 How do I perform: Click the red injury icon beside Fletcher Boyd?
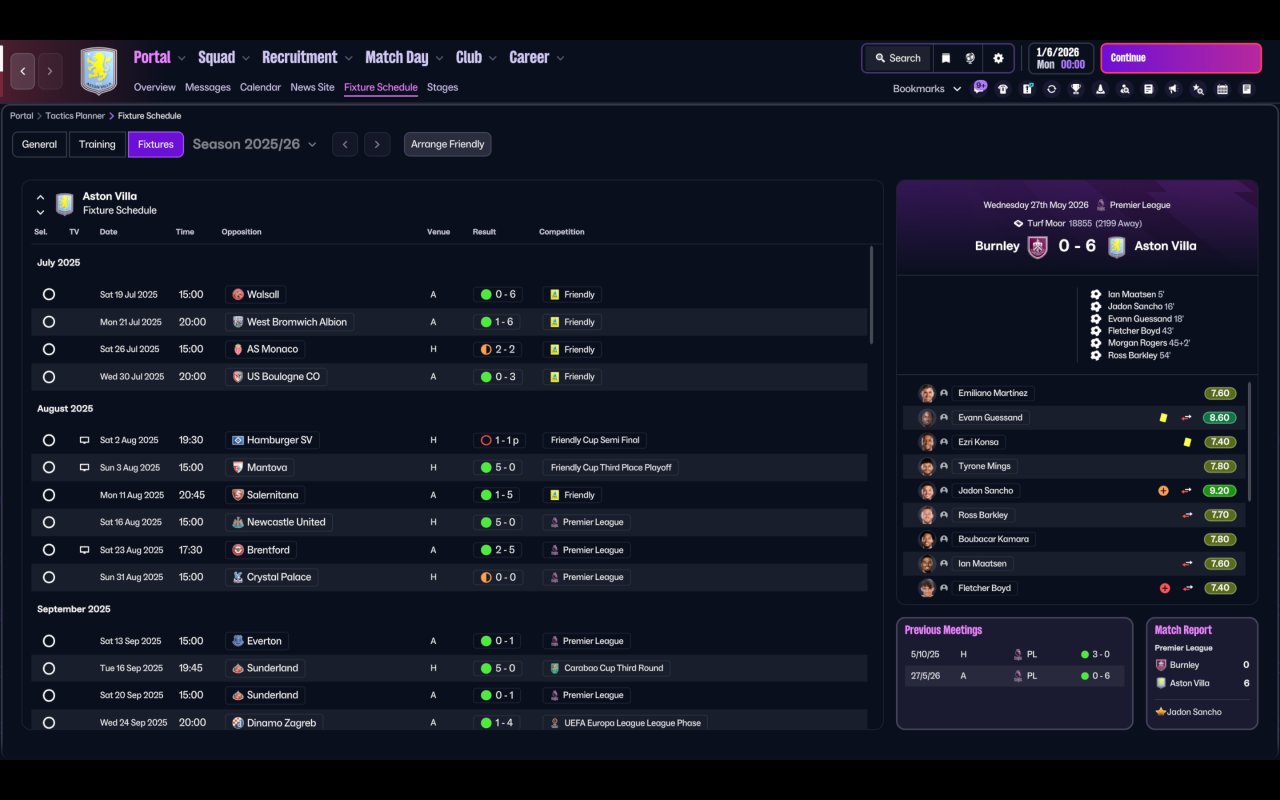pyautogui.click(x=1164, y=588)
